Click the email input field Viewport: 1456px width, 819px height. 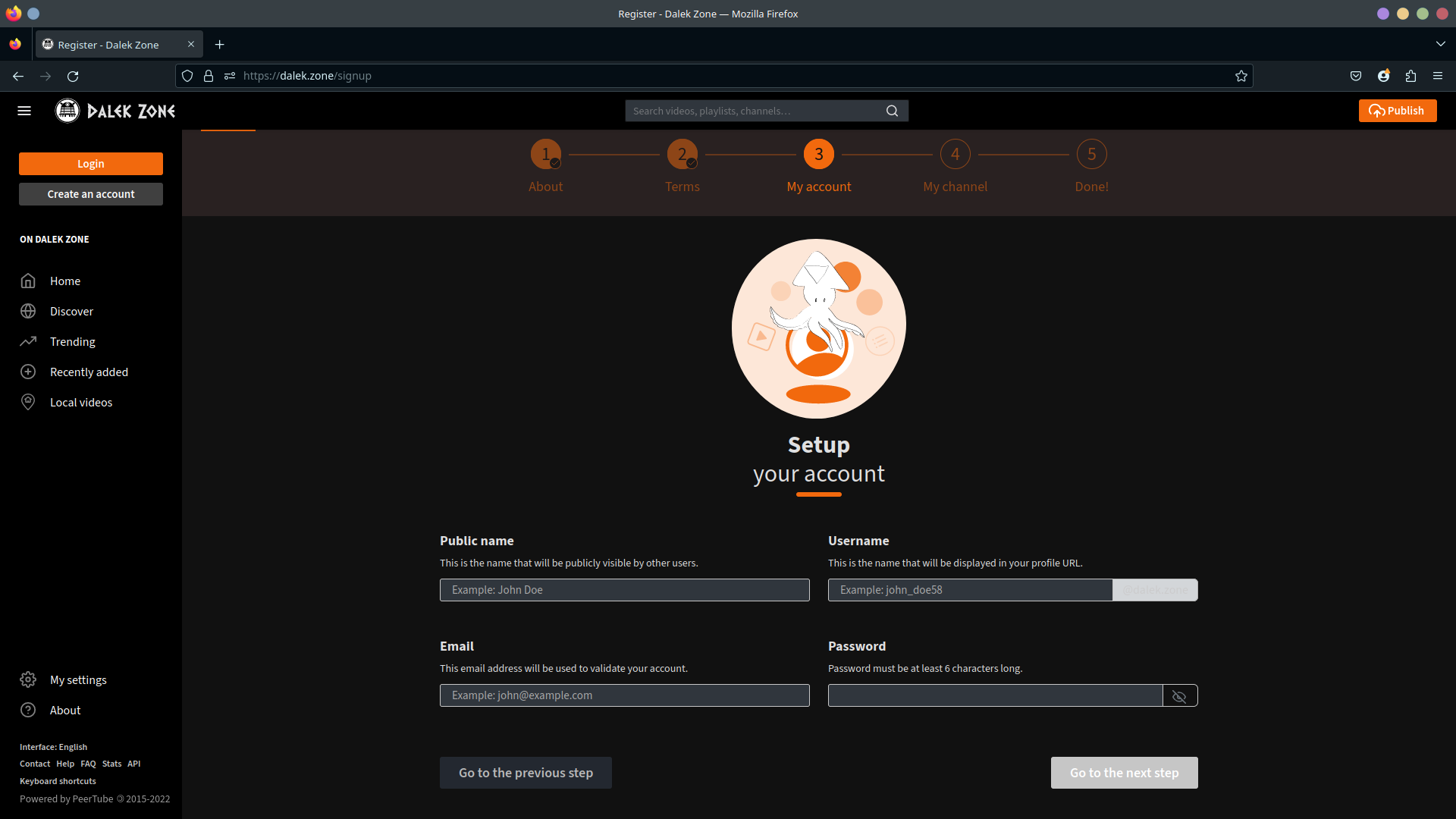(624, 695)
